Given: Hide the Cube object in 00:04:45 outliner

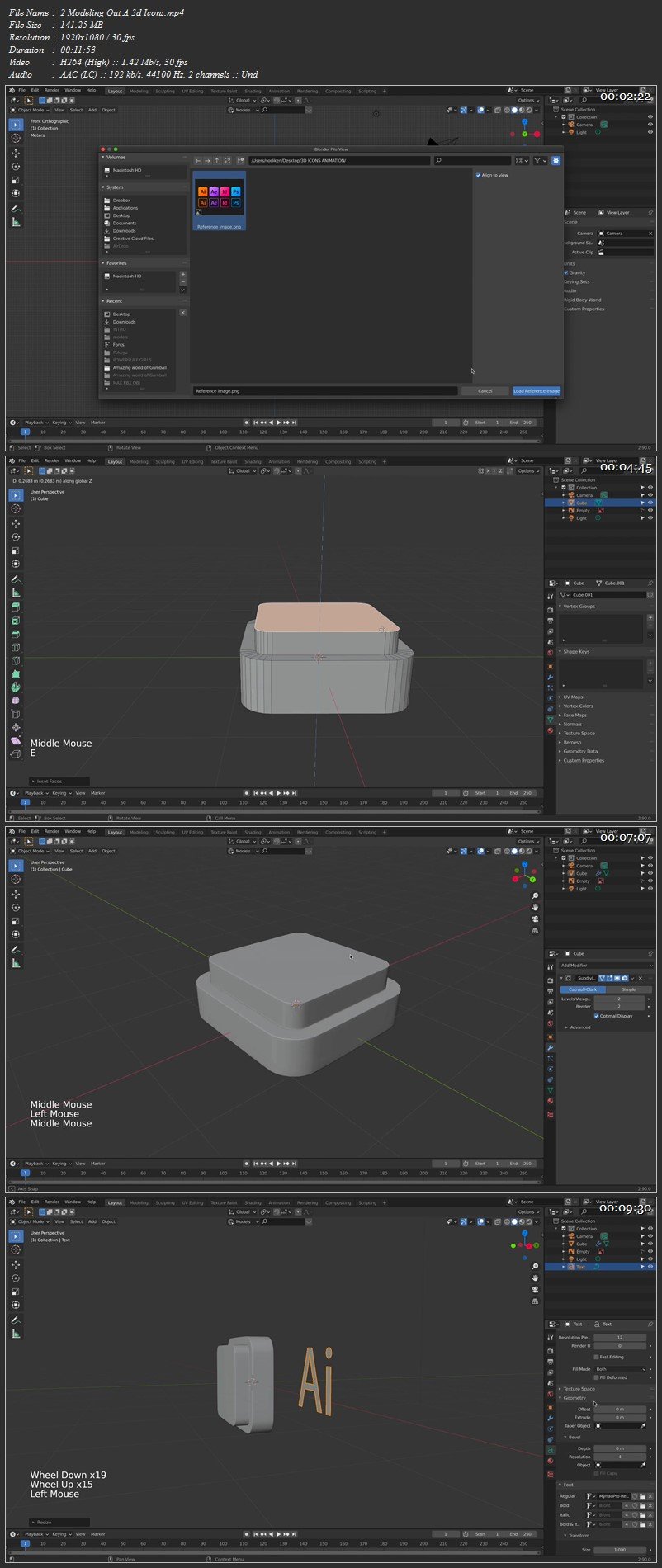Looking at the screenshot, I should click(x=650, y=503).
